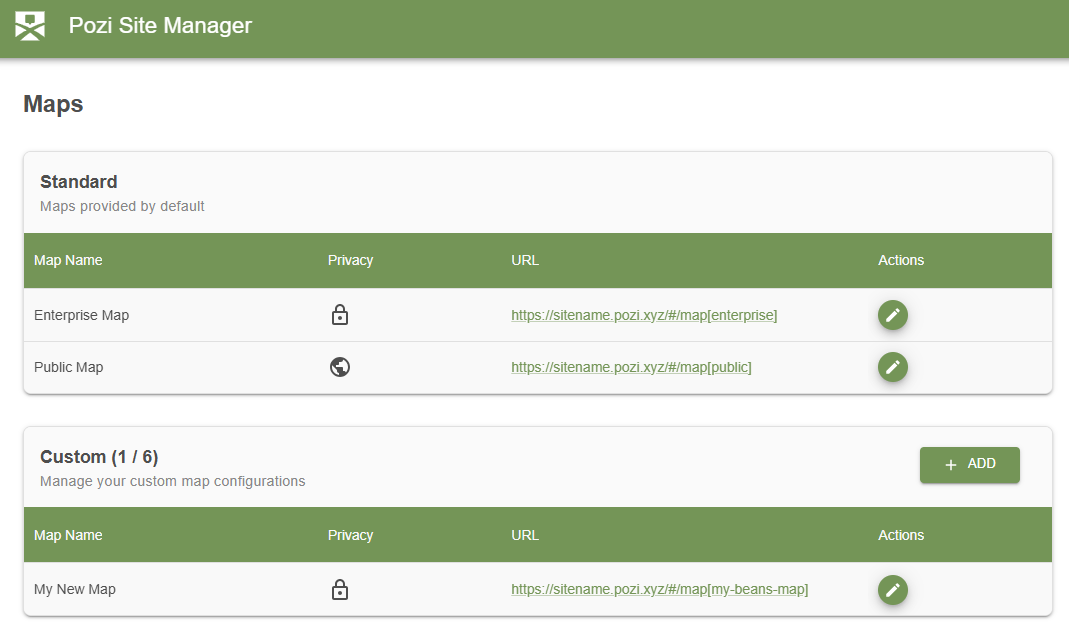Select the My New Map row name
This screenshot has height=635, width=1069.
75,589
